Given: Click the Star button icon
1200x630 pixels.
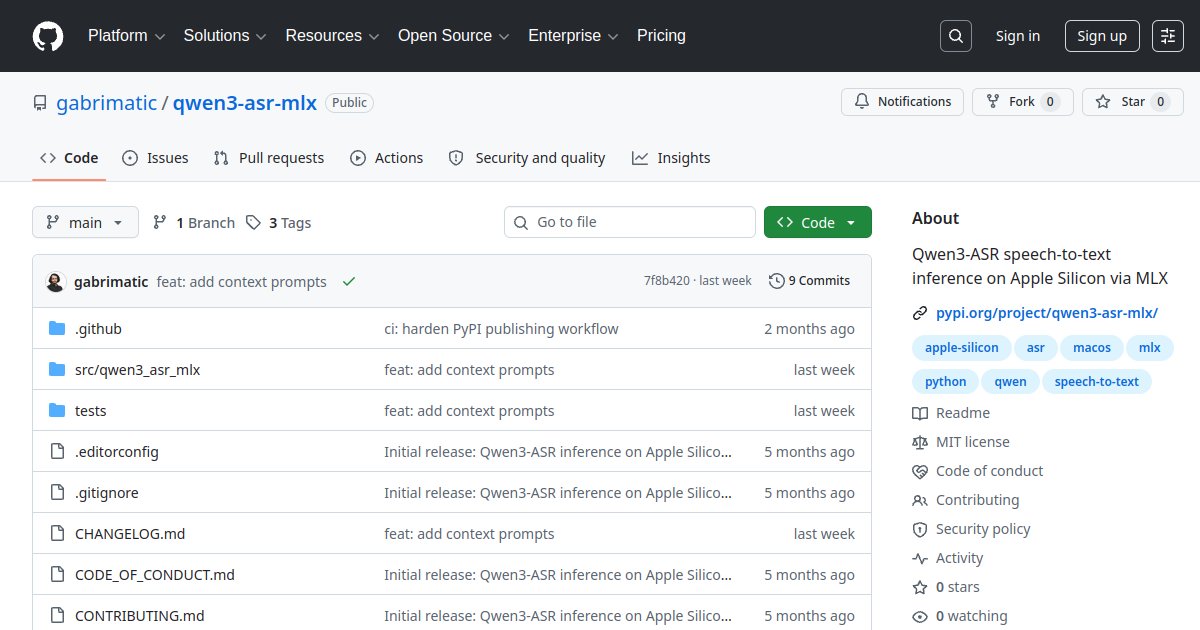Looking at the screenshot, I should click(1103, 102).
